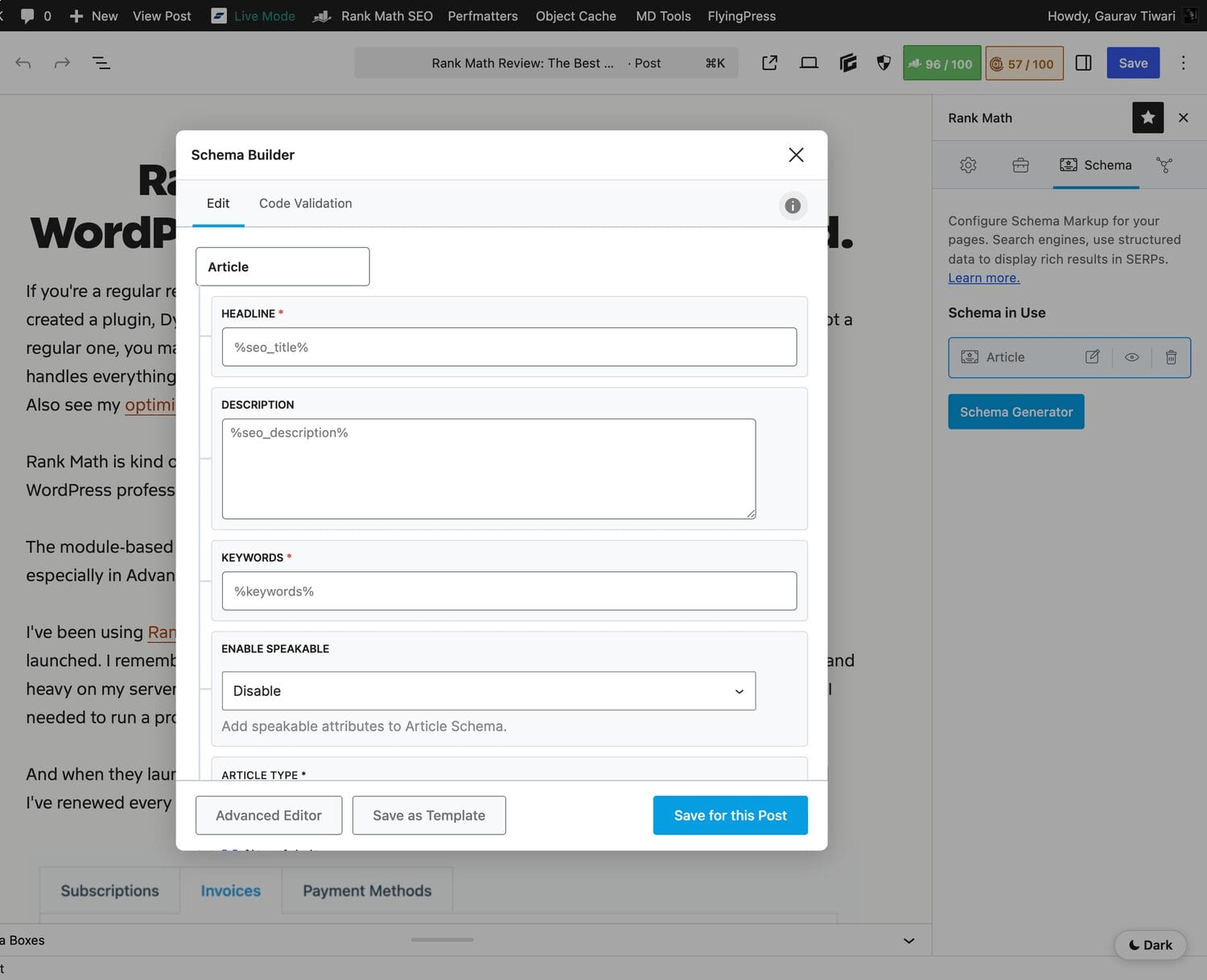
Task: Open Howdy, Gaurav Tiwari account menu
Action: tap(1123, 16)
